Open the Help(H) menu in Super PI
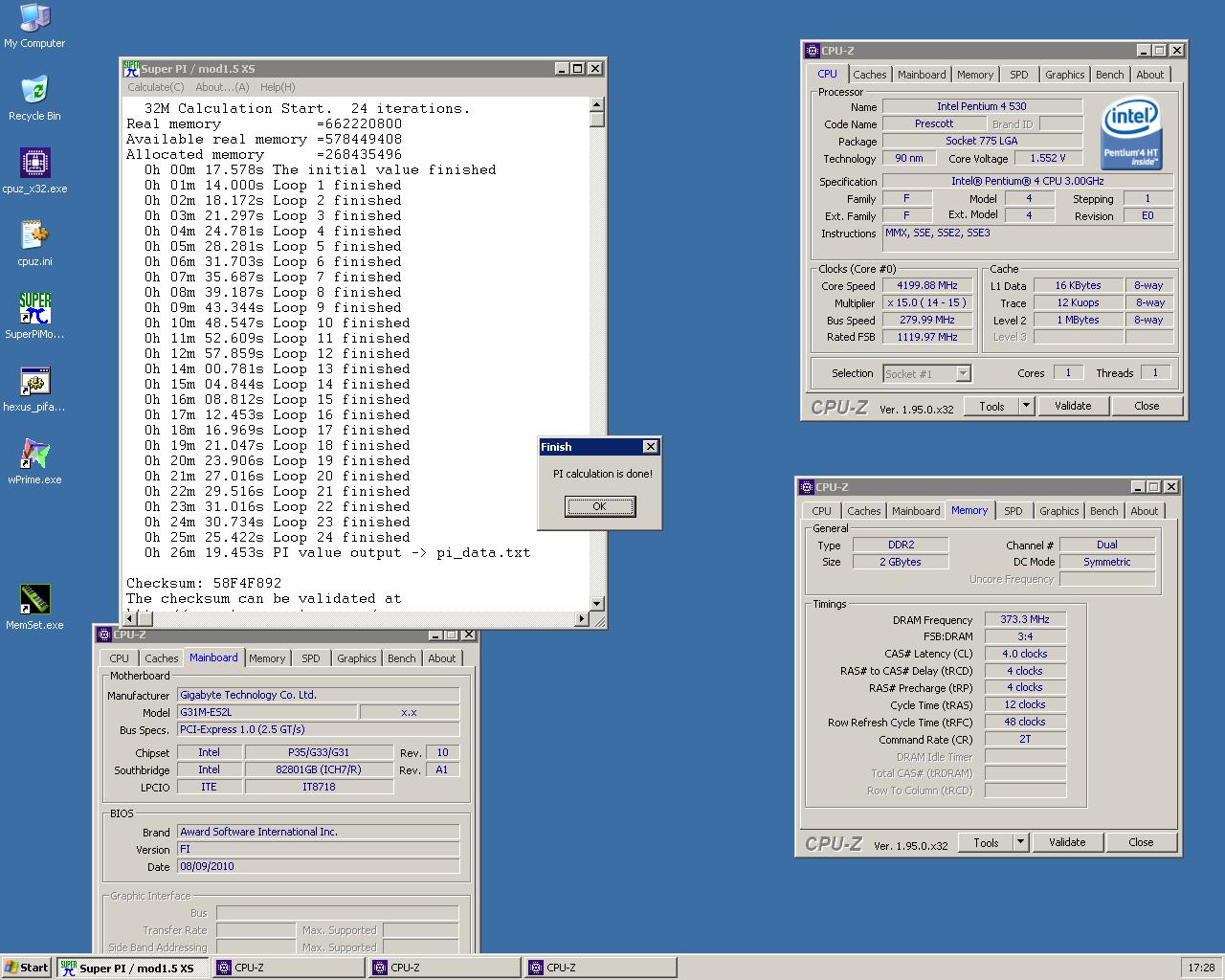This screenshot has width=1225, height=980. click(x=278, y=87)
